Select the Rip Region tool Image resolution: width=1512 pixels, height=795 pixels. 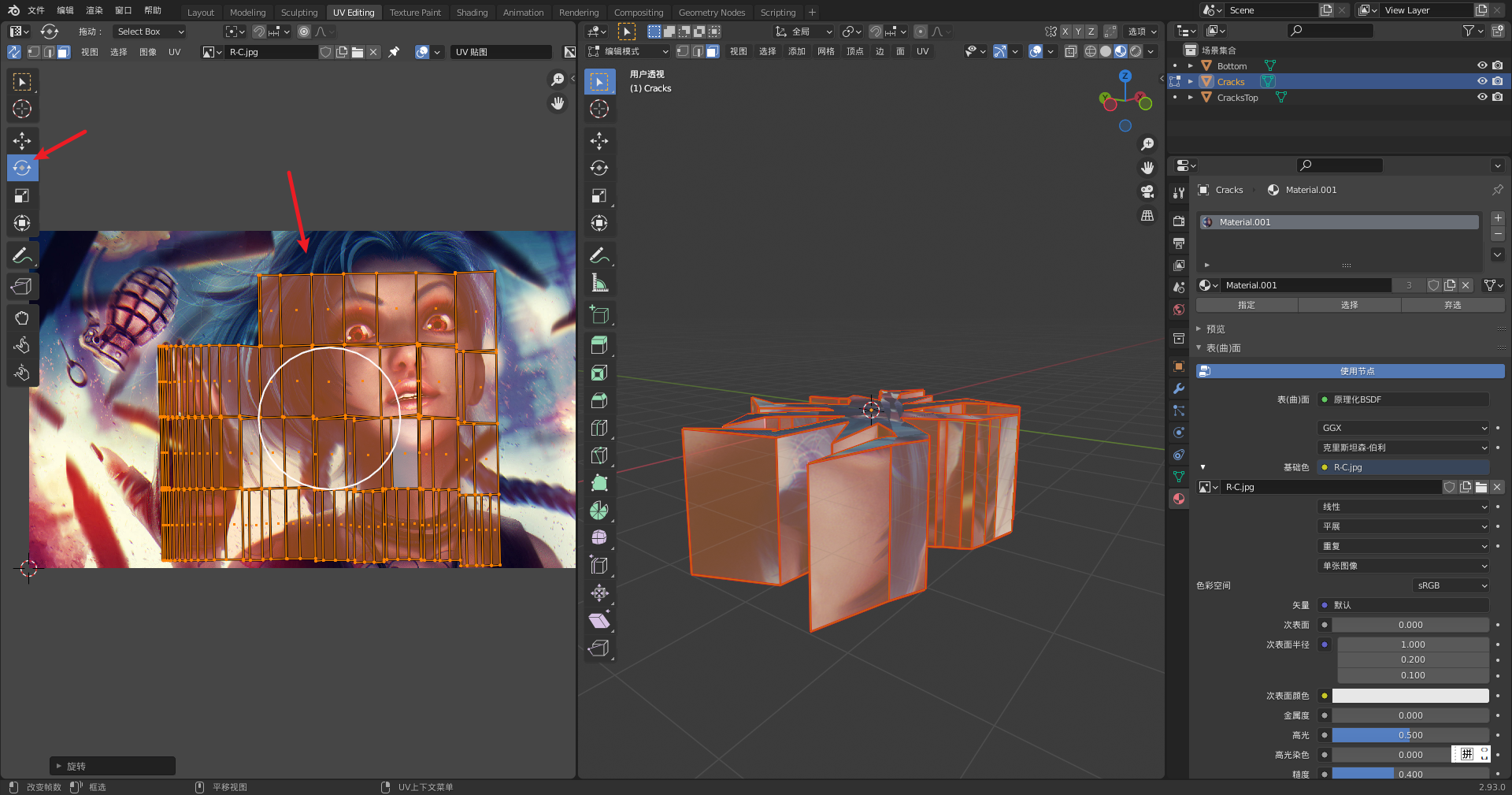[x=599, y=648]
